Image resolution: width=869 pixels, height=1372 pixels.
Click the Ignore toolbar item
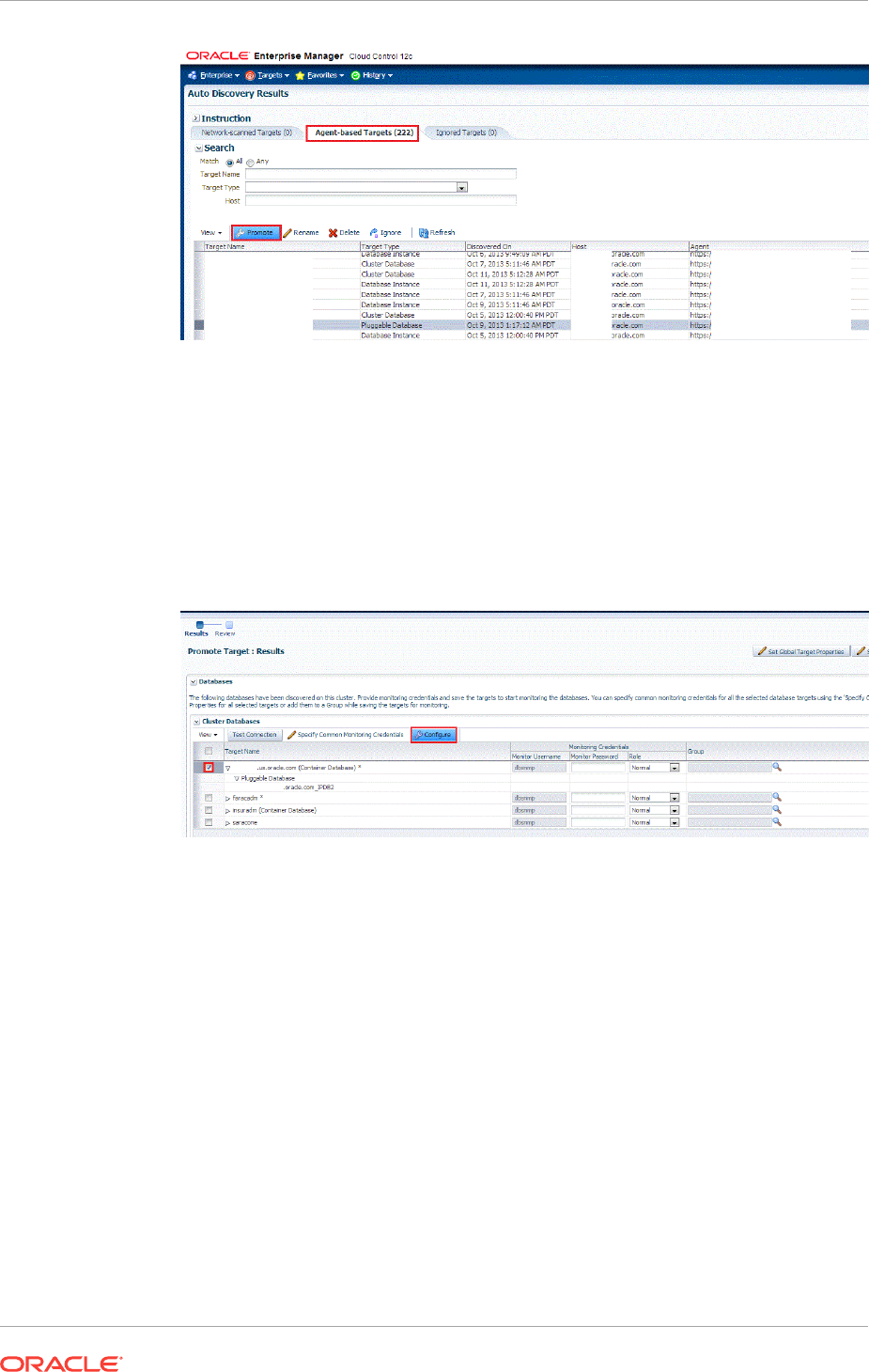(x=385, y=232)
